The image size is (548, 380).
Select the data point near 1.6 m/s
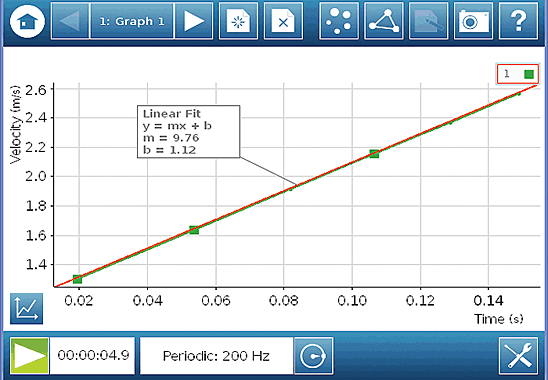coord(194,230)
